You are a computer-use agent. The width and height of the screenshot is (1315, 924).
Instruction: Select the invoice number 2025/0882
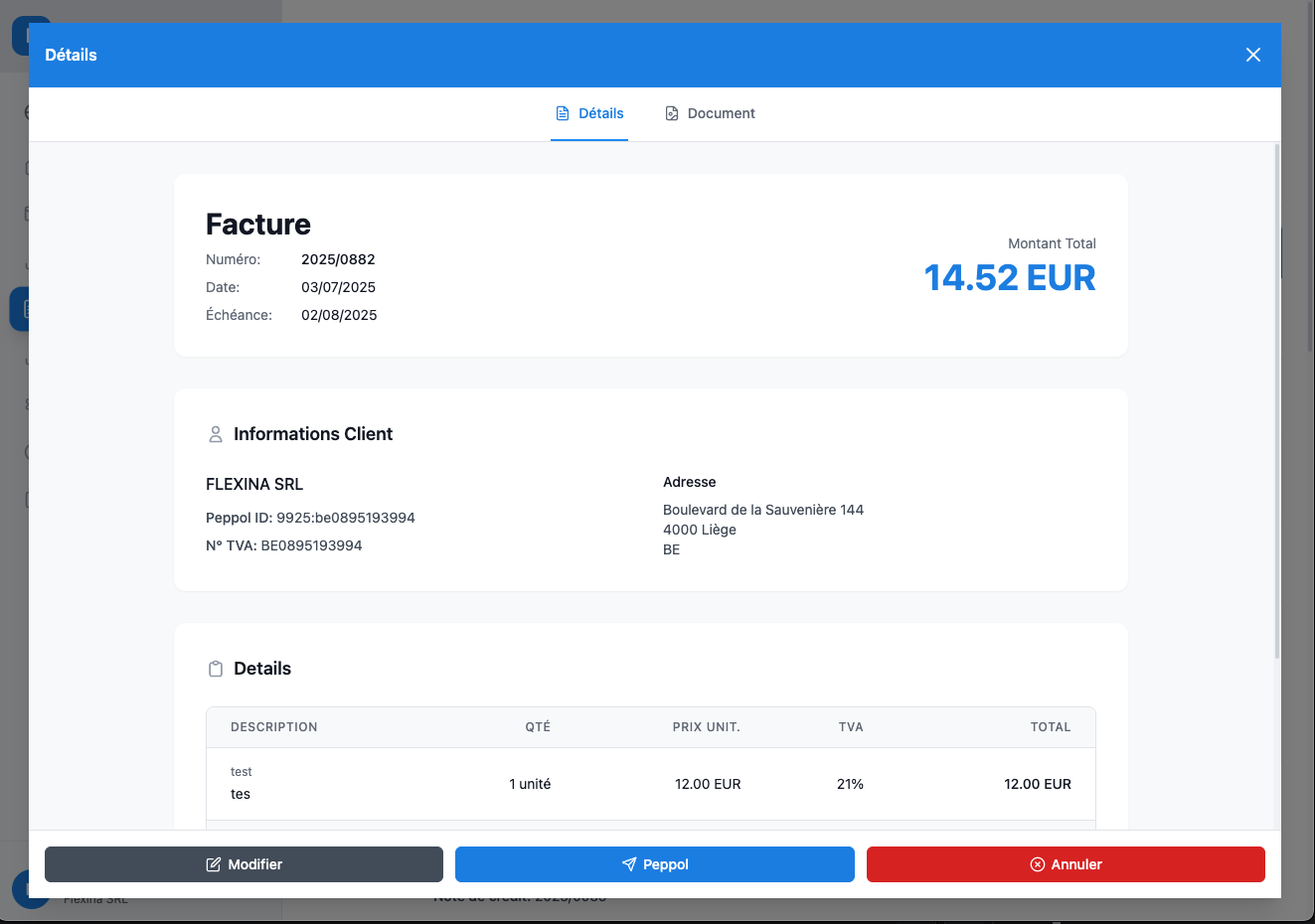click(338, 259)
